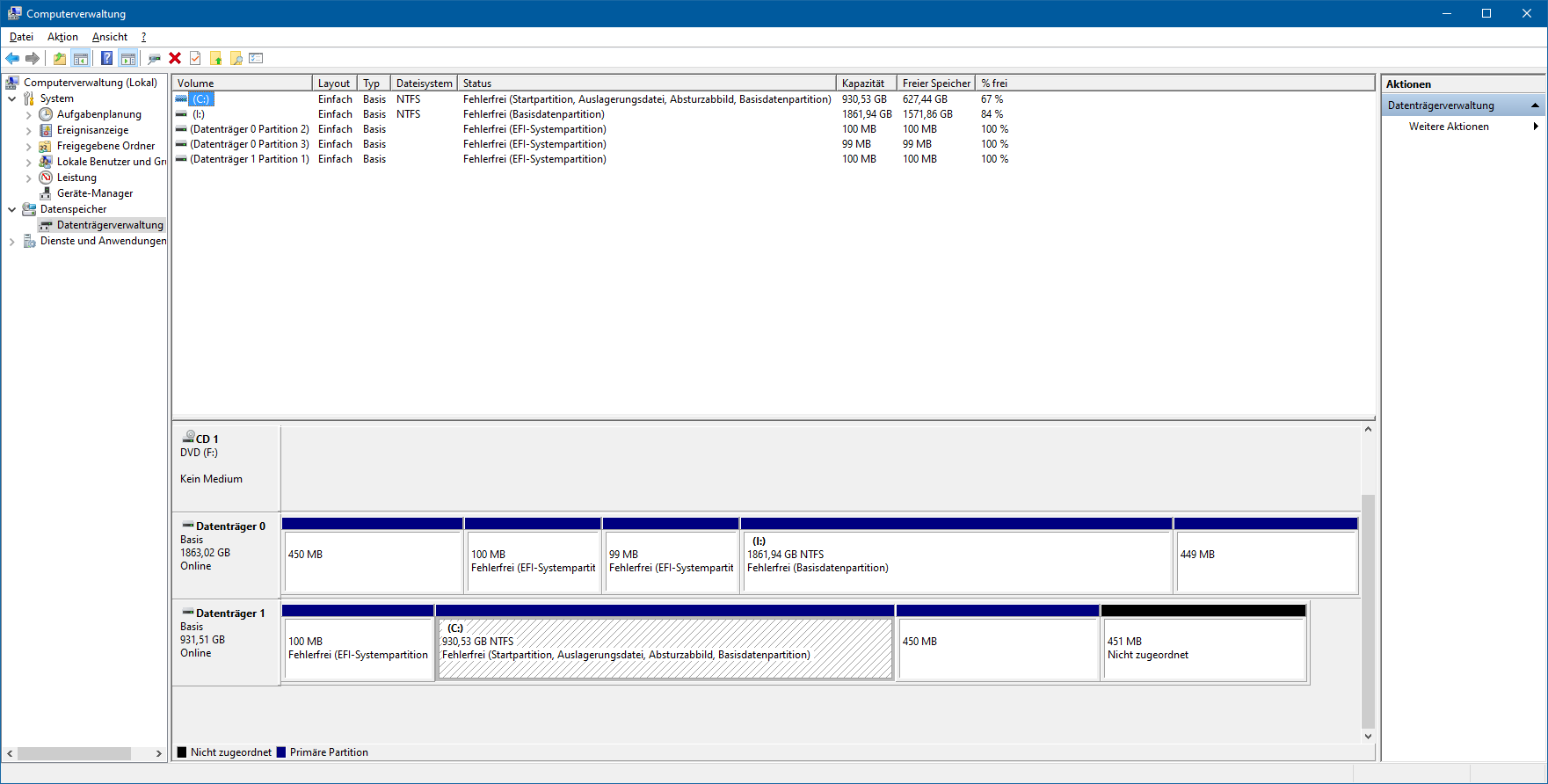Sort by the Layout column header
The image size is (1548, 784).
[335, 83]
